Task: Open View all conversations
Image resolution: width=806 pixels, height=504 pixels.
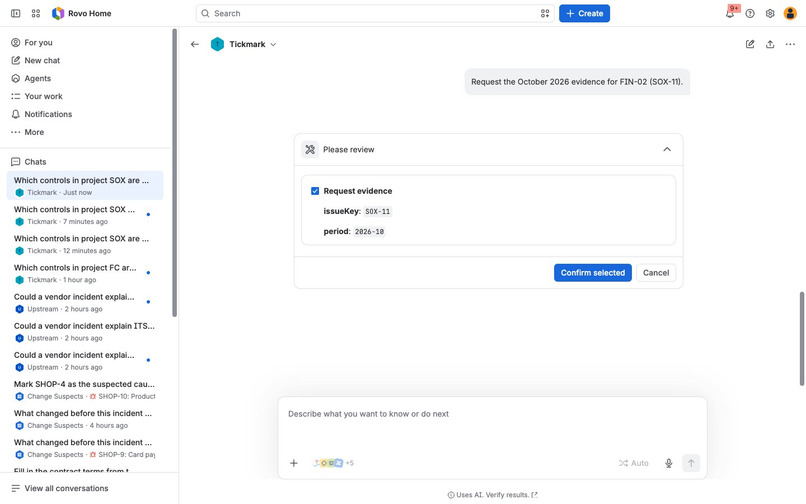Action: tap(60, 488)
